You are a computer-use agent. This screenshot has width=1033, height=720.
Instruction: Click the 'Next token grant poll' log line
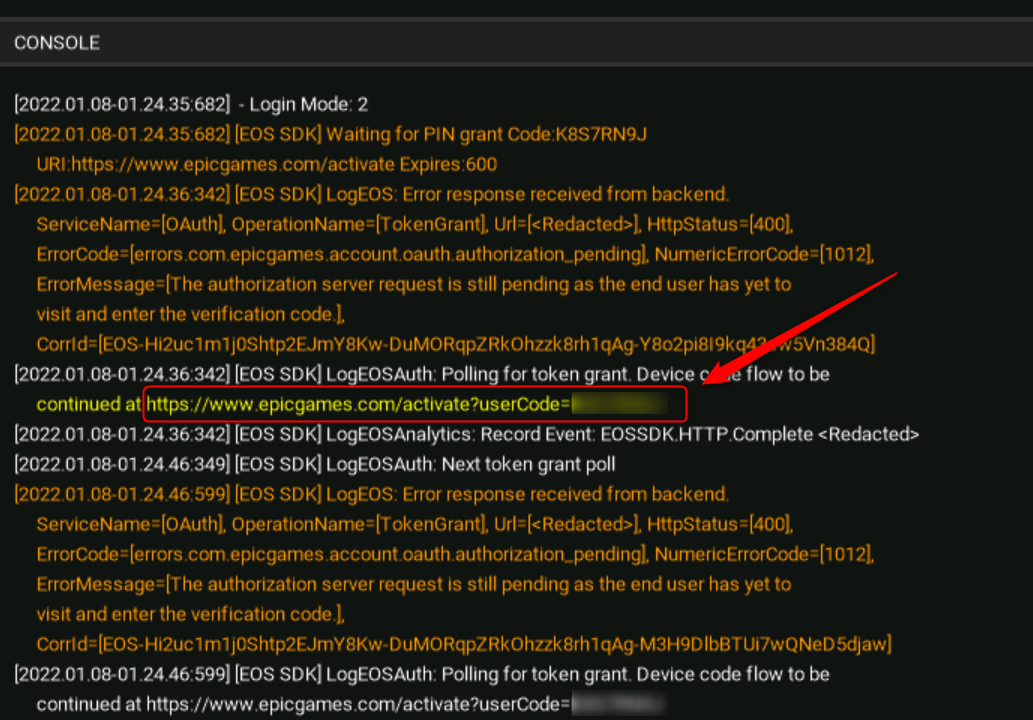315,464
